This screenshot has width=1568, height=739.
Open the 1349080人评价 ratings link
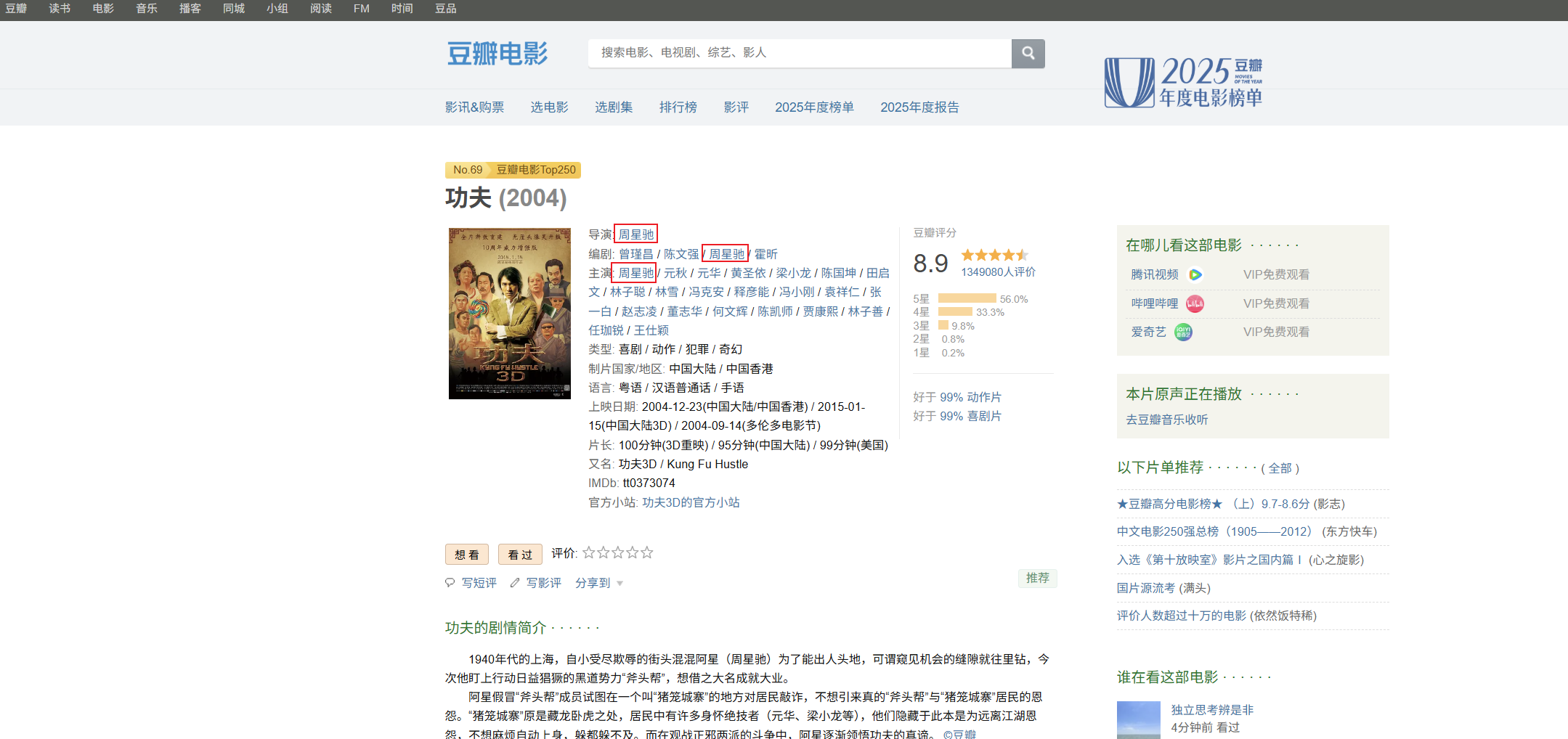(x=999, y=272)
